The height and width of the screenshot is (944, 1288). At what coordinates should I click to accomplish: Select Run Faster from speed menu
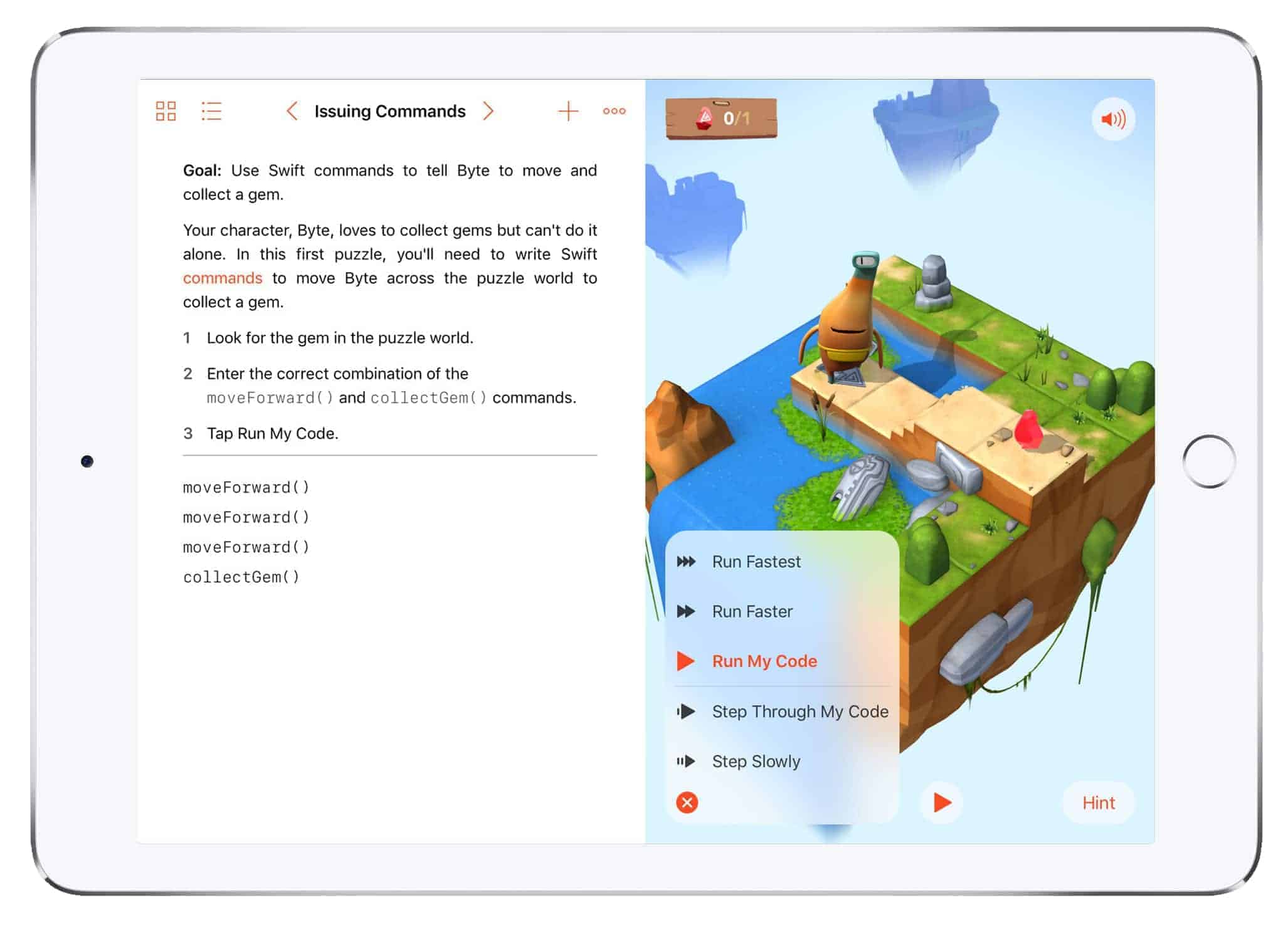[783, 611]
